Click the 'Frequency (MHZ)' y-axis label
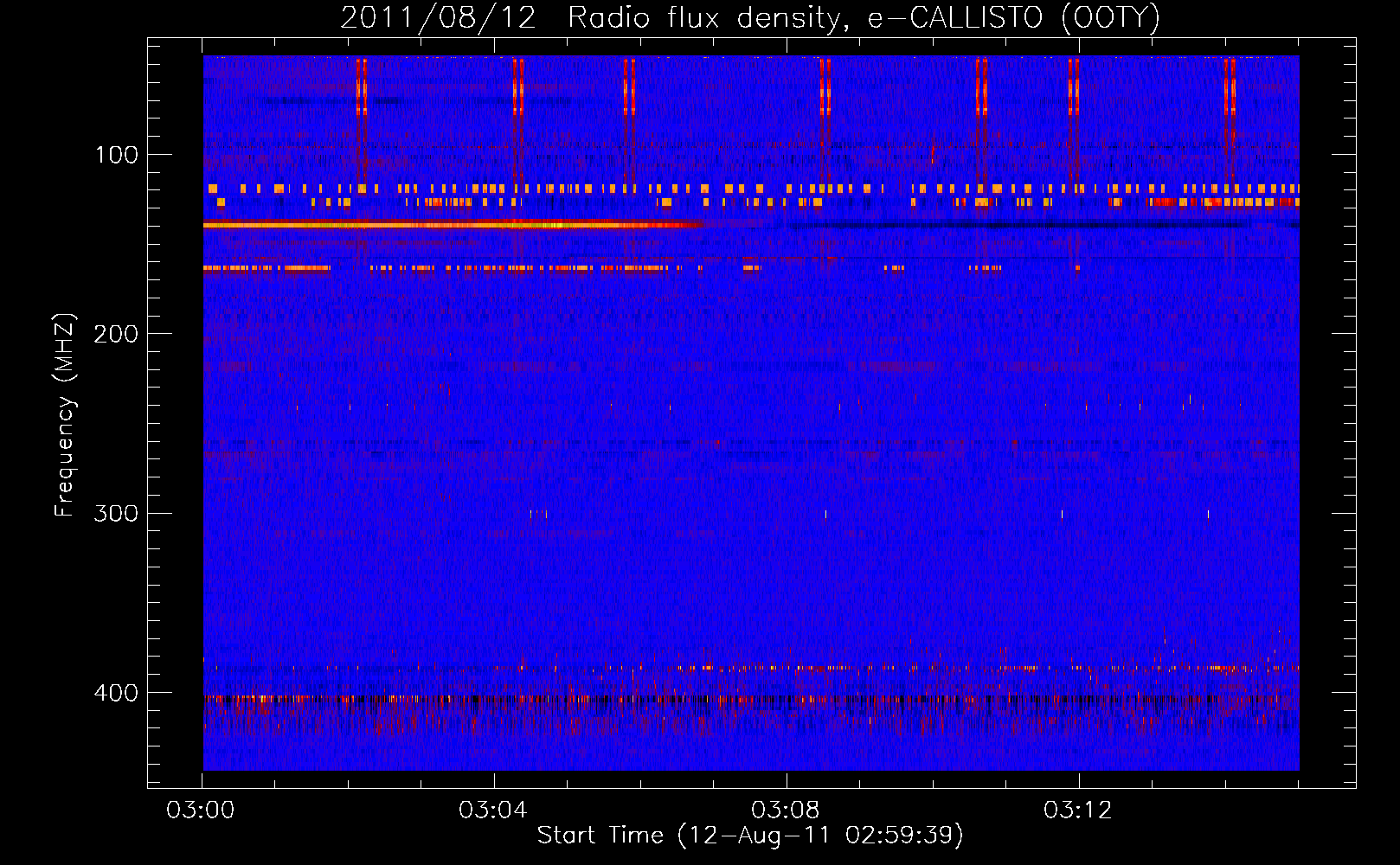1400x865 pixels. coord(65,414)
